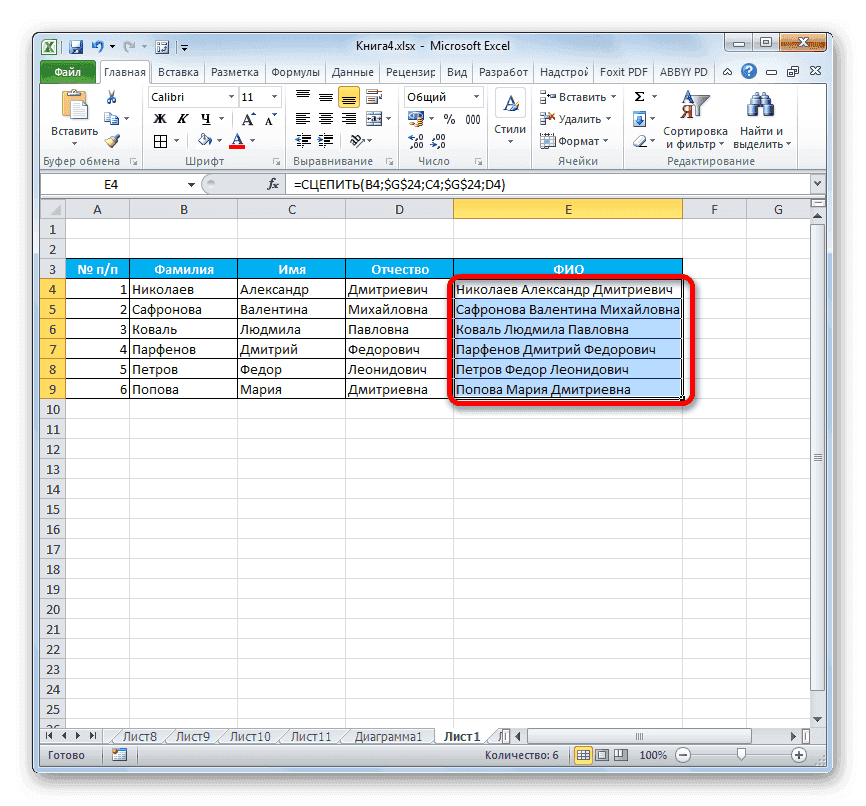
Task: Toggle italic formatting (К)
Action: point(183,117)
